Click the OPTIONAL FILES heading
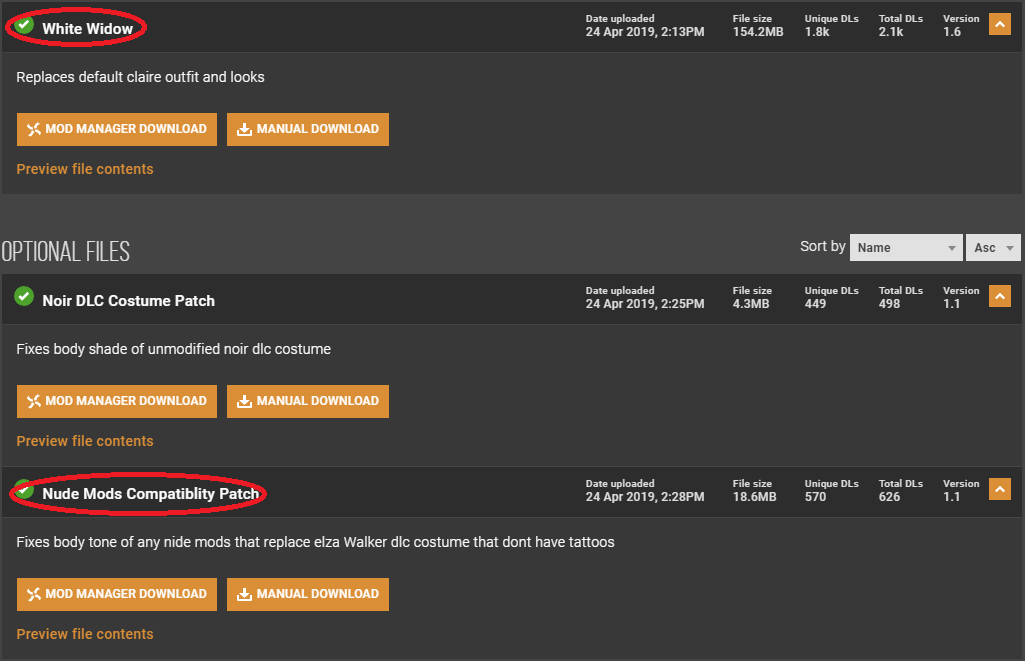Image resolution: width=1025 pixels, height=661 pixels. coord(65,252)
